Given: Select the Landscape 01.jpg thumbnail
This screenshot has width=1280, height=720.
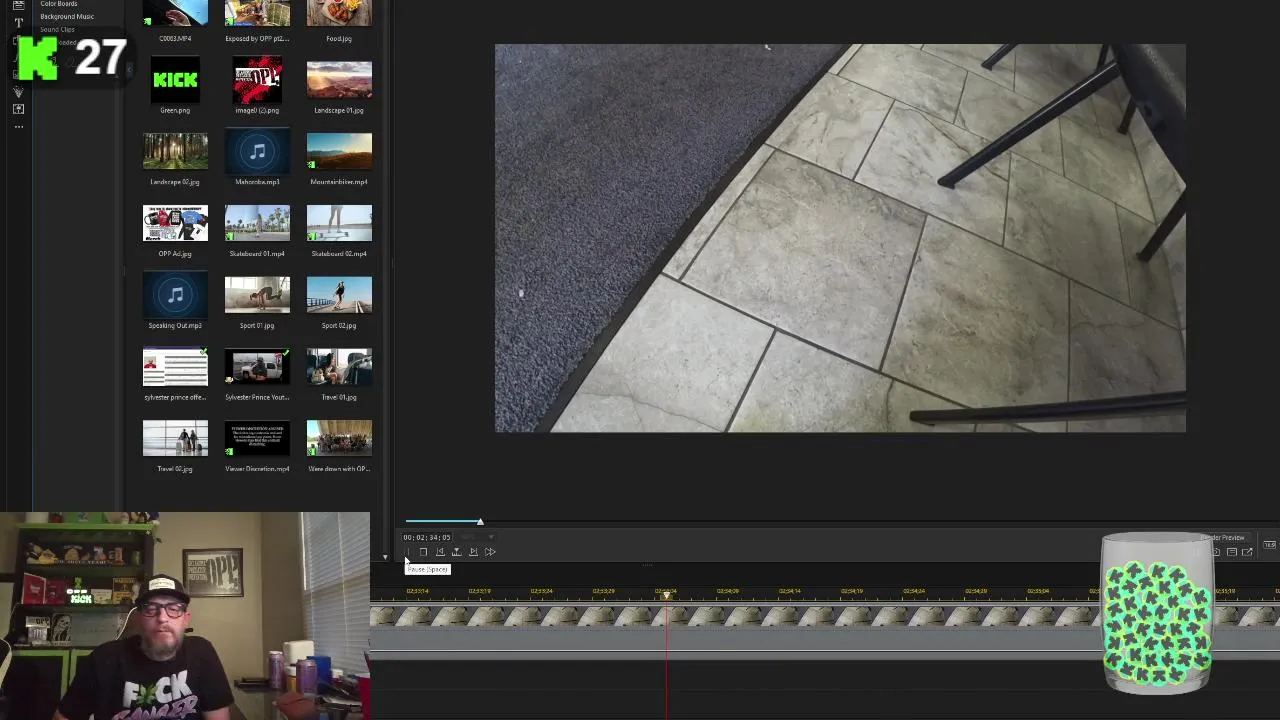Looking at the screenshot, I should pyautogui.click(x=339, y=80).
